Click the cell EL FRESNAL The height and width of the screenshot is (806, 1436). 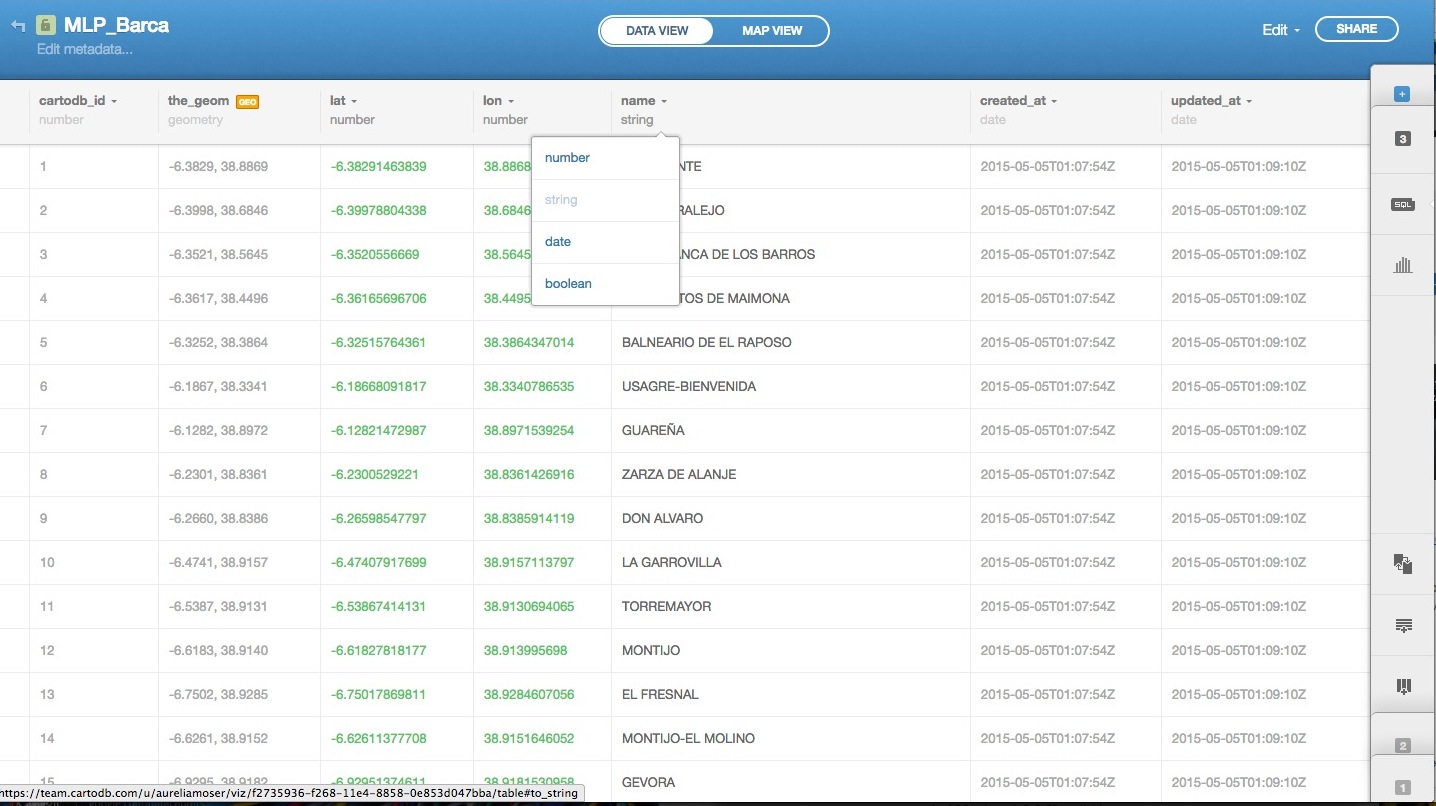tap(660, 695)
